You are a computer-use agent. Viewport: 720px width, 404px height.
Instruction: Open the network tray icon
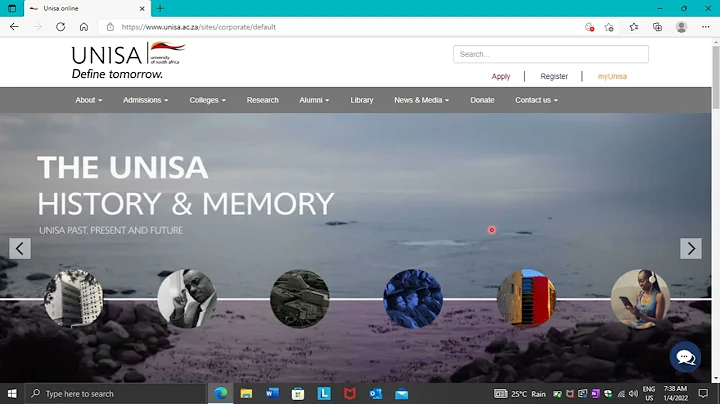click(621, 393)
